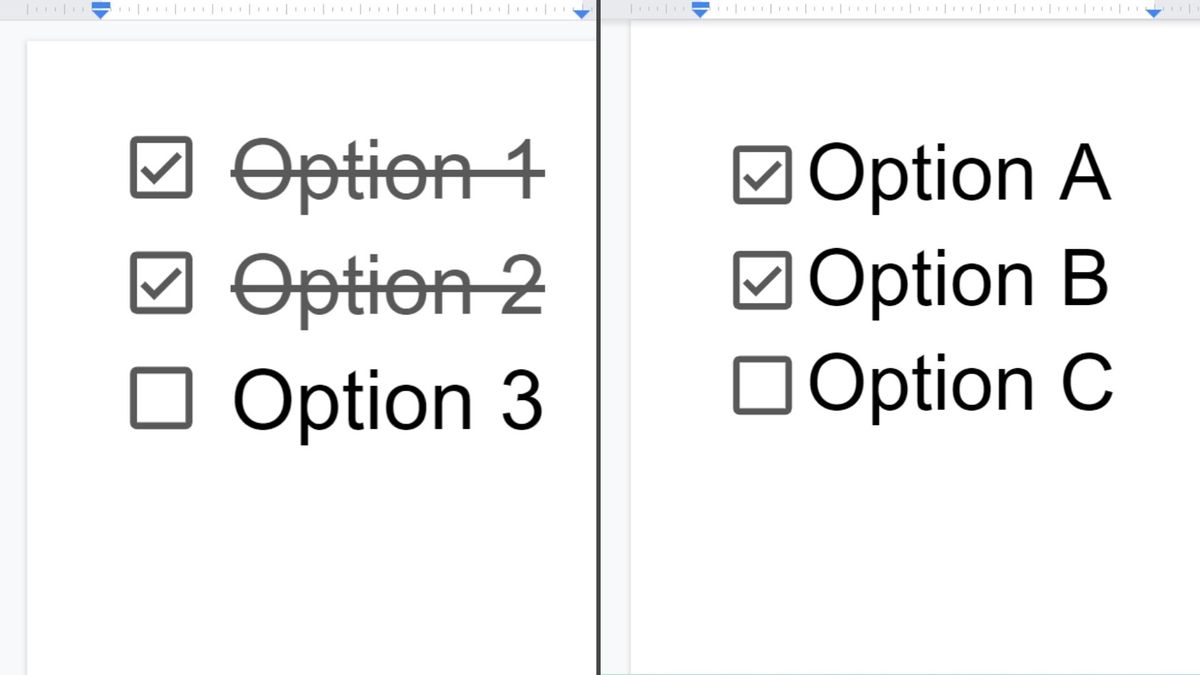Click the right document's indent marker
This screenshot has width=1200, height=675.
(699, 10)
